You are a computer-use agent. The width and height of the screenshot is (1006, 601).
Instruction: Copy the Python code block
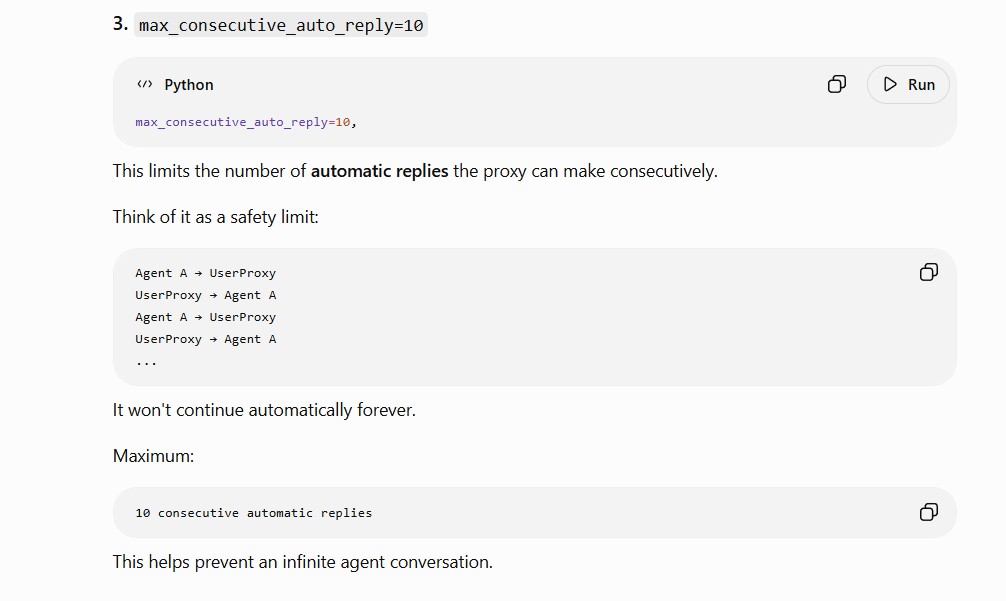[x=837, y=84]
